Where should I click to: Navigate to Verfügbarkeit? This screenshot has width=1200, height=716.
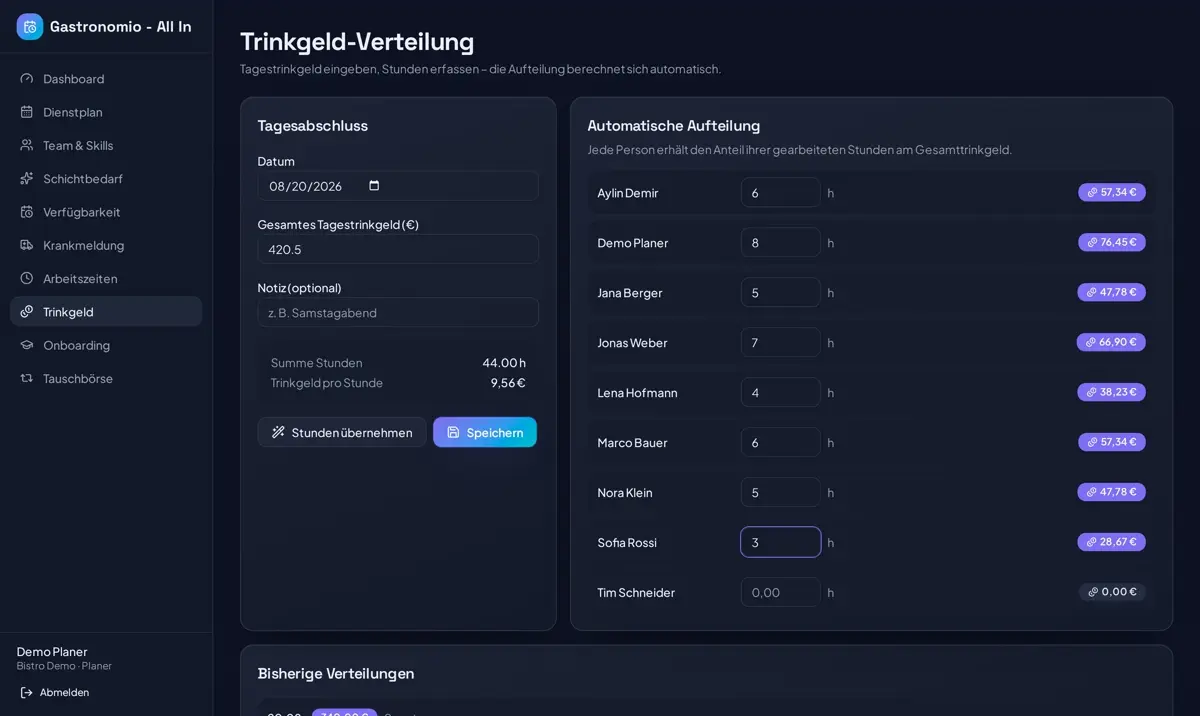click(x=106, y=212)
